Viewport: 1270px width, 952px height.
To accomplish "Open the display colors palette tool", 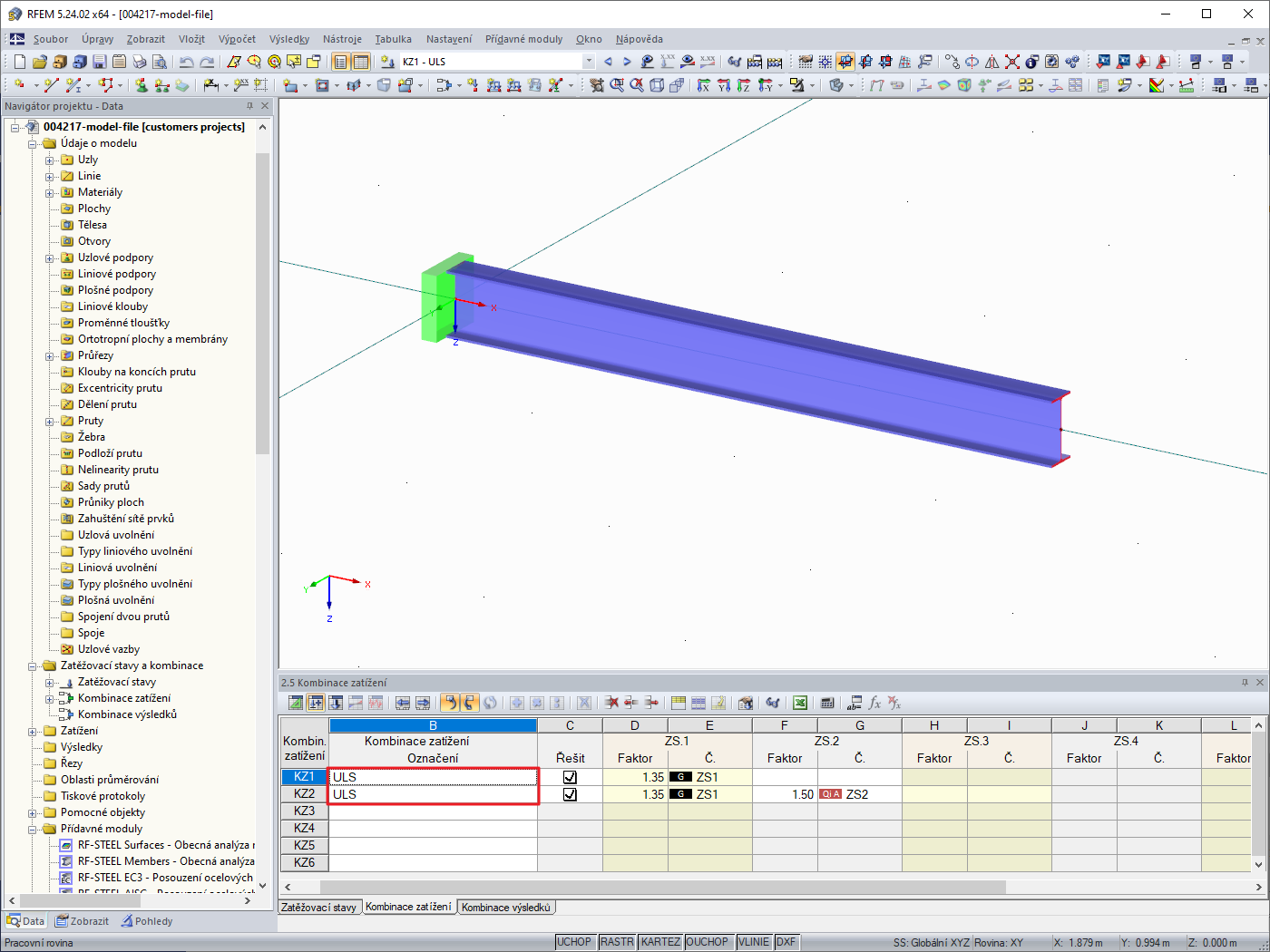I will point(1157,85).
